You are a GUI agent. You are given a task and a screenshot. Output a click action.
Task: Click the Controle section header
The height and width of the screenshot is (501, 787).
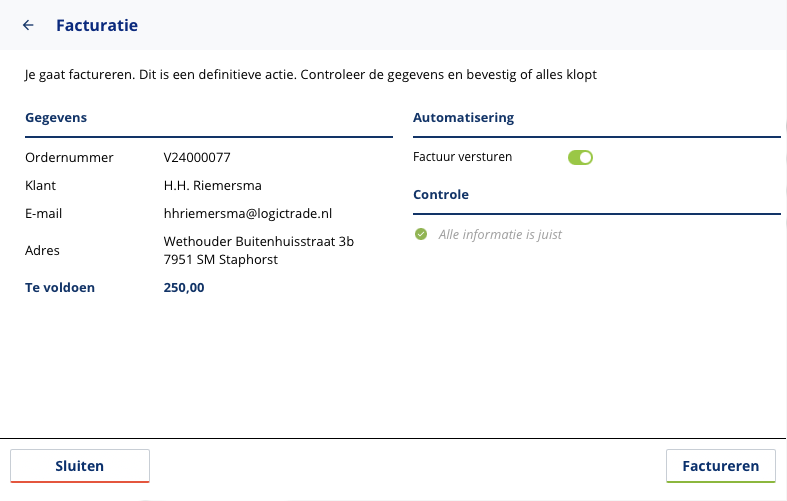click(x=441, y=194)
